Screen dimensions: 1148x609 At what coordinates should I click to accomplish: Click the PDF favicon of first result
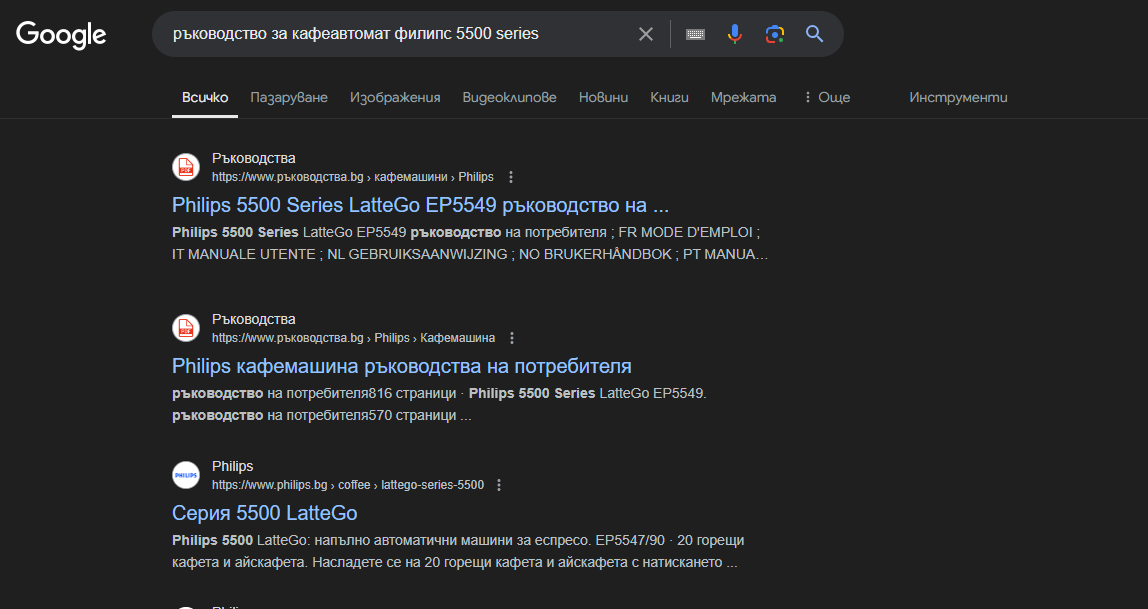(x=186, y=167)
